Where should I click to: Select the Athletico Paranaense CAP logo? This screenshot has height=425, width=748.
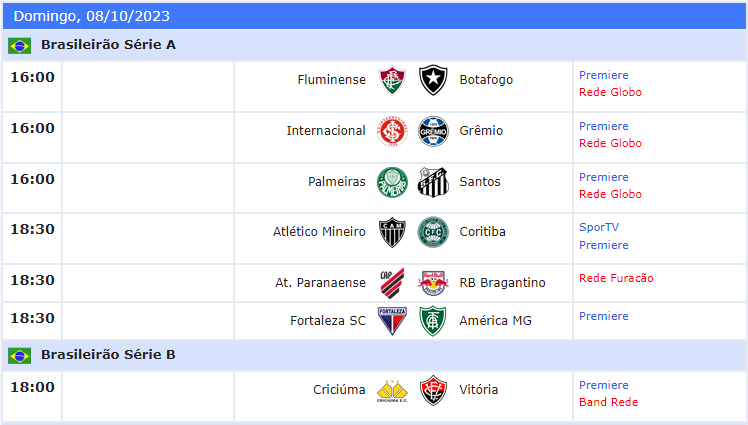tap(392, 283)
